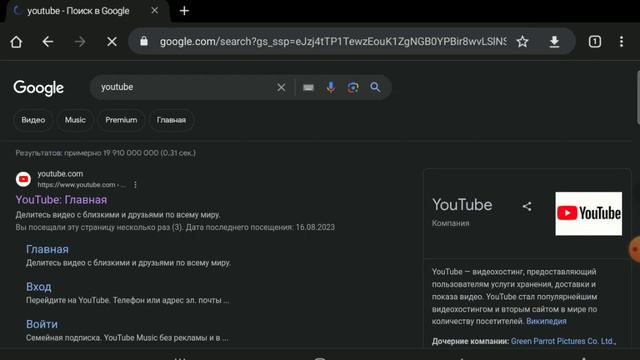Click the YouTube favicon in result
The width and height of the screenshot is (640, 360).
(23, 179)
